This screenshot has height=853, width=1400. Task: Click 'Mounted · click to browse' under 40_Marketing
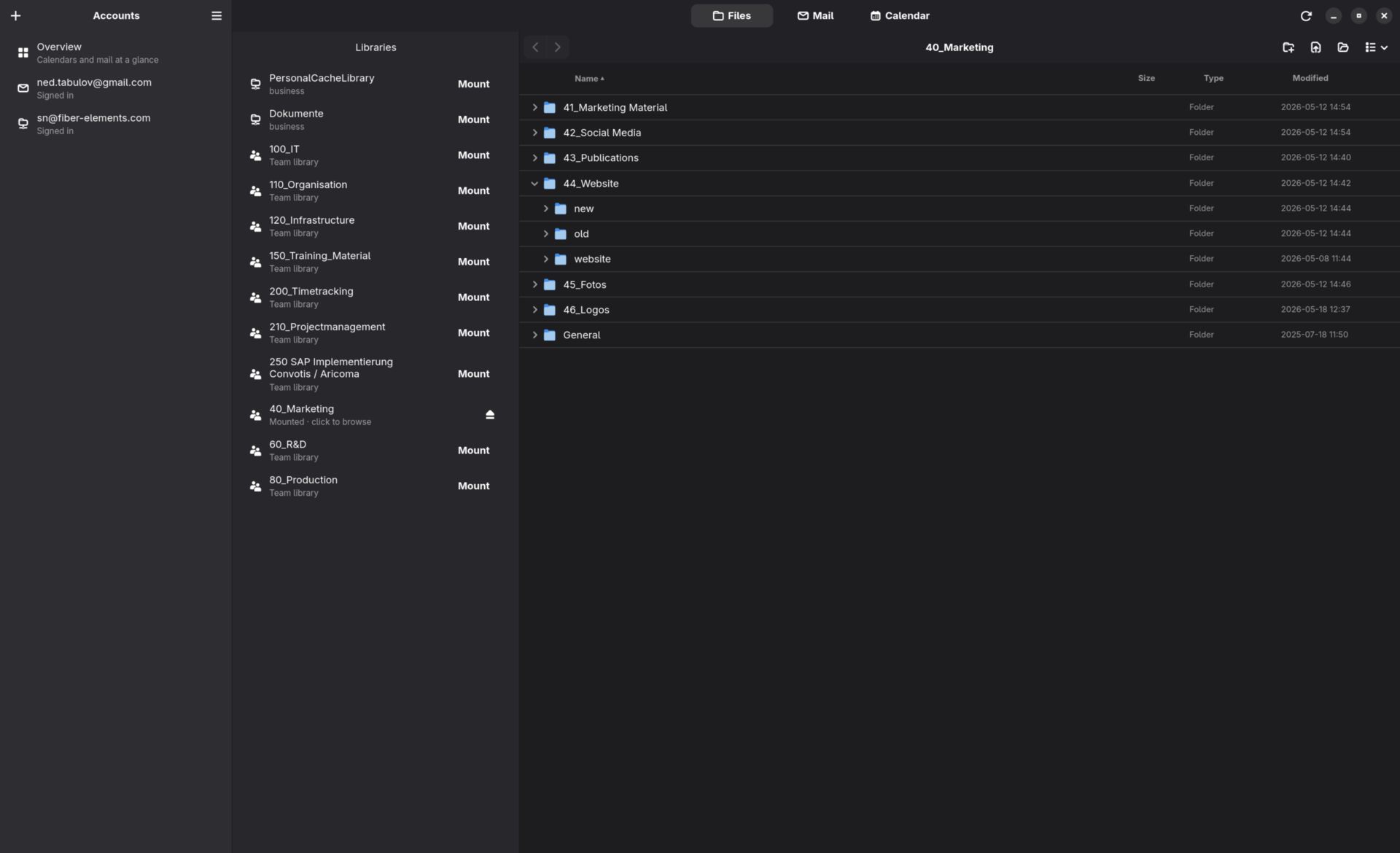[x=320, y=422]
